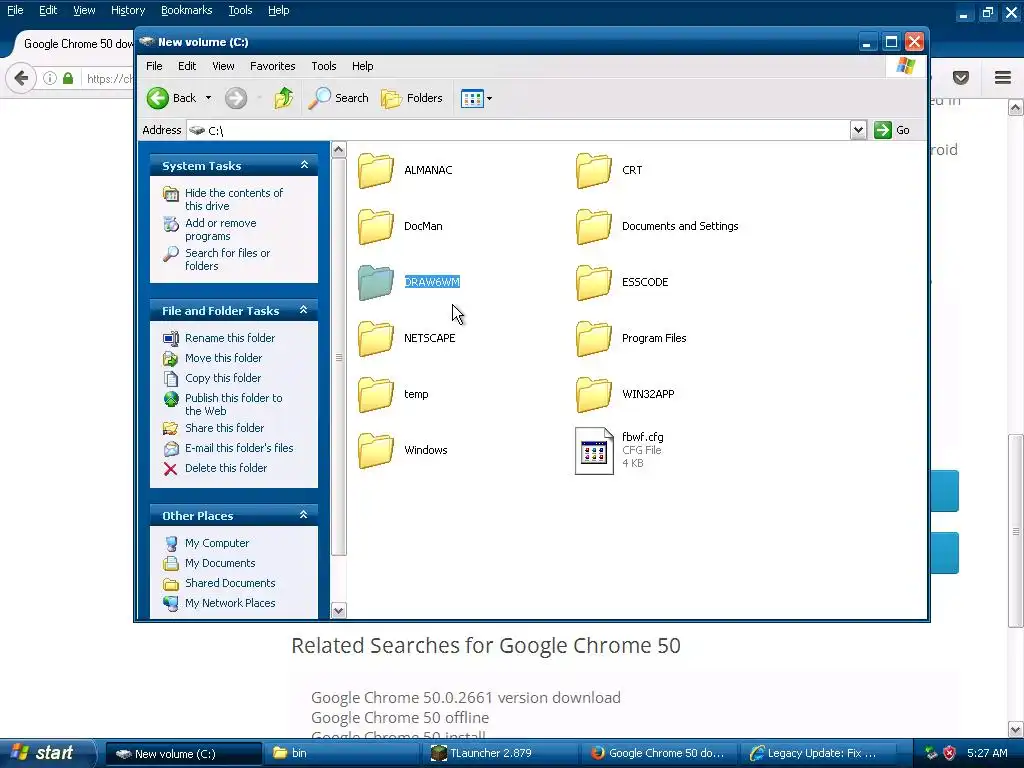Open the Search pane in Explorer
Image resolution: width=1024 pixels, height=768 pixels.
click(338, 98)
